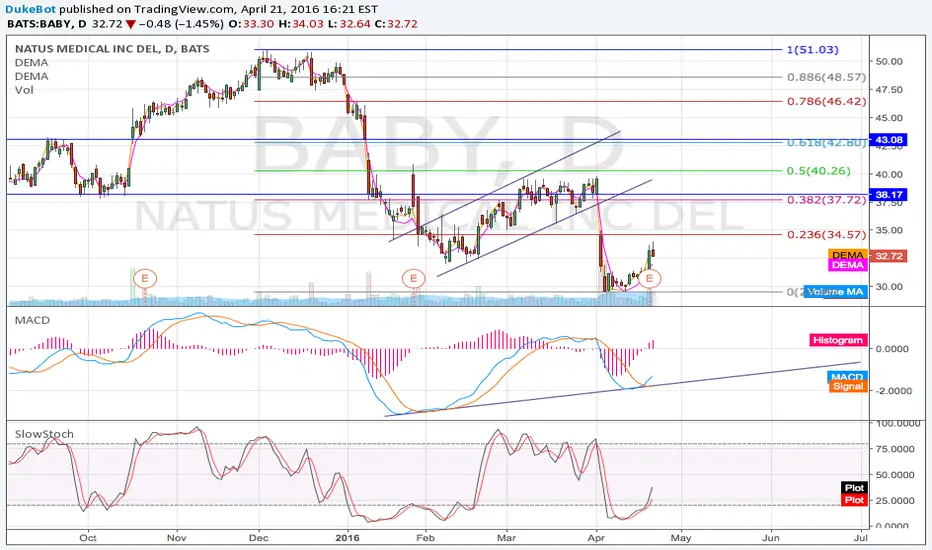
Task: Click the earnings E marker in late October
Action: pyautogui.click(x=144, y=278)
